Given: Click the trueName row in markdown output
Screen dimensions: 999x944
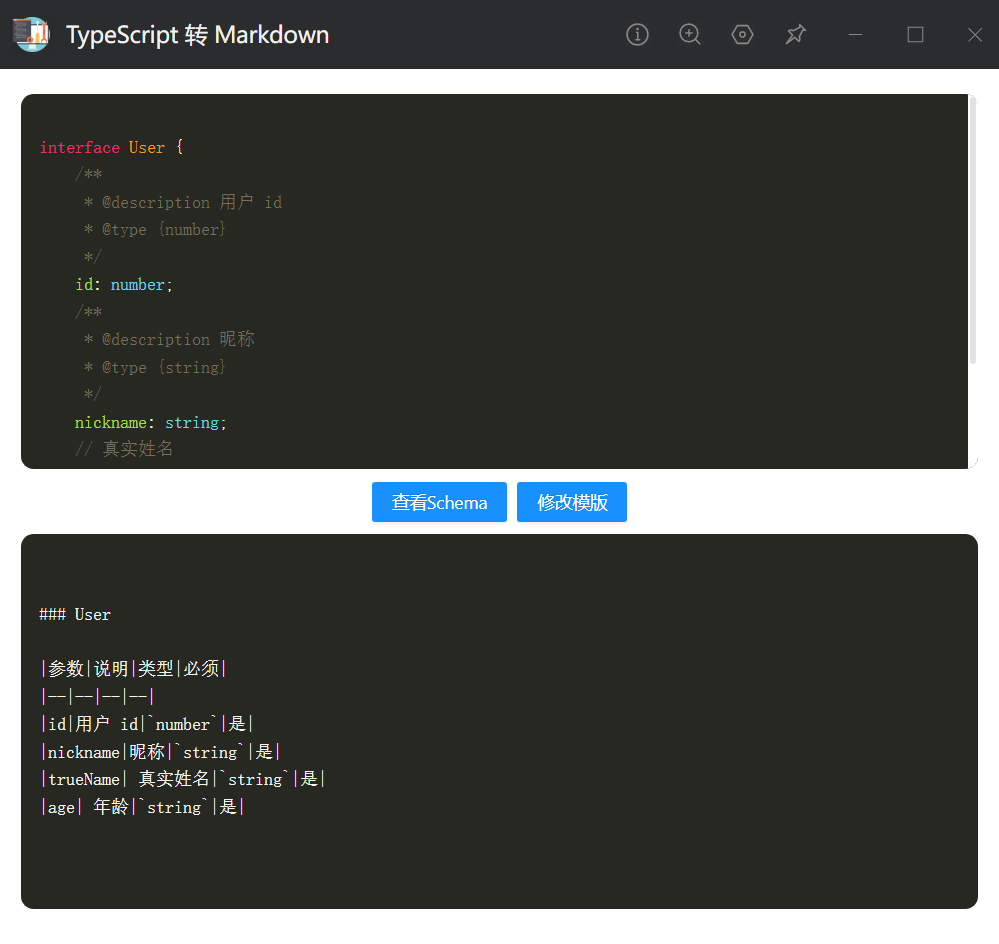Looking at the screenshot, I should point(183,779).
